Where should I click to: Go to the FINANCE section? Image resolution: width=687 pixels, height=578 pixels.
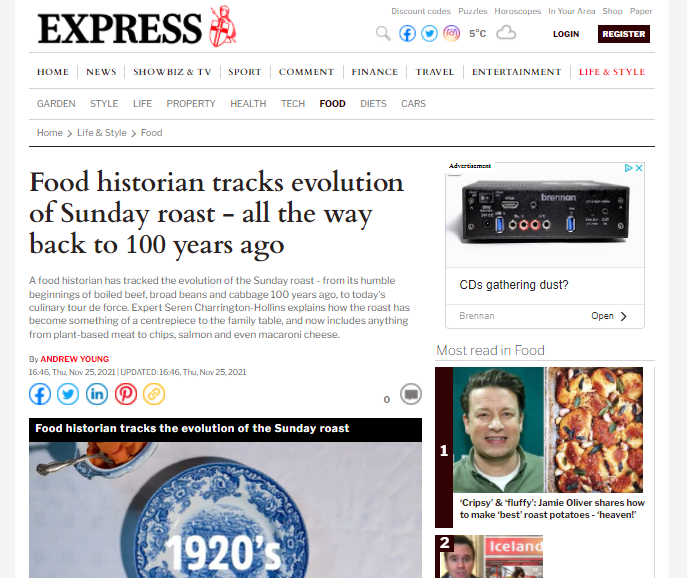375,72
